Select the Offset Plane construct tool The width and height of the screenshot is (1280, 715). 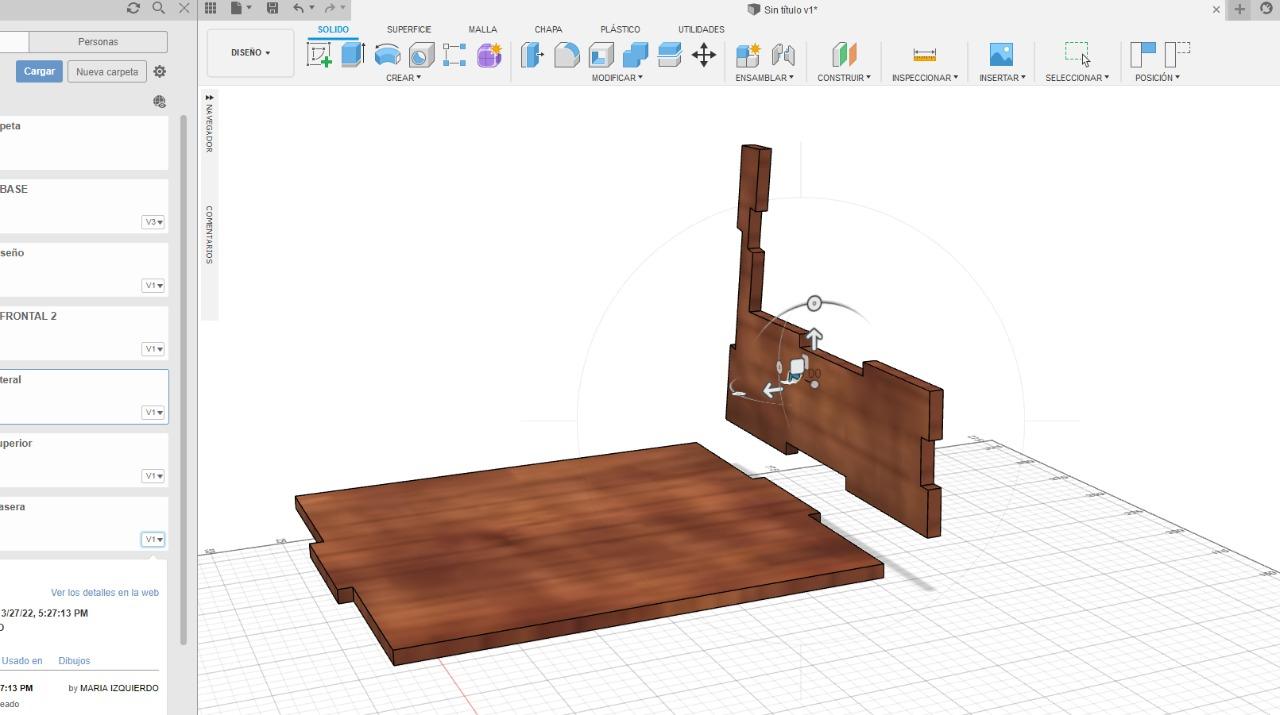[844, 55]
